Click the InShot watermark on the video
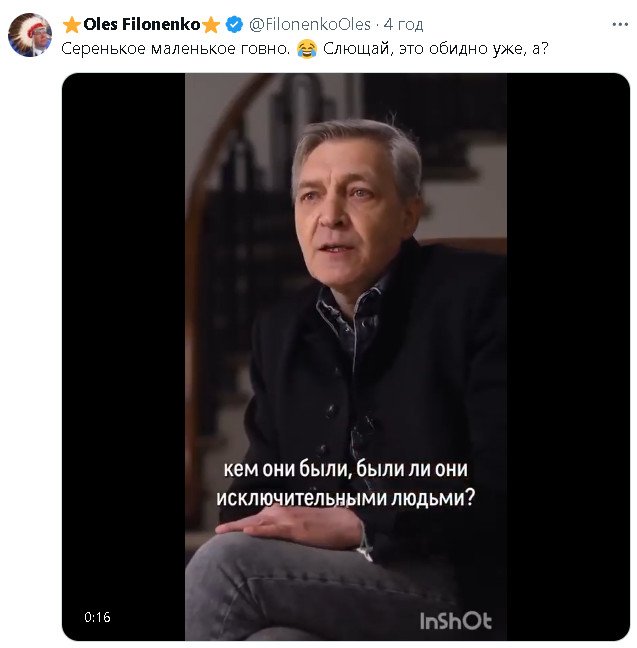The height and width of the screenshot is (648, 637). [x=455, y=621]
